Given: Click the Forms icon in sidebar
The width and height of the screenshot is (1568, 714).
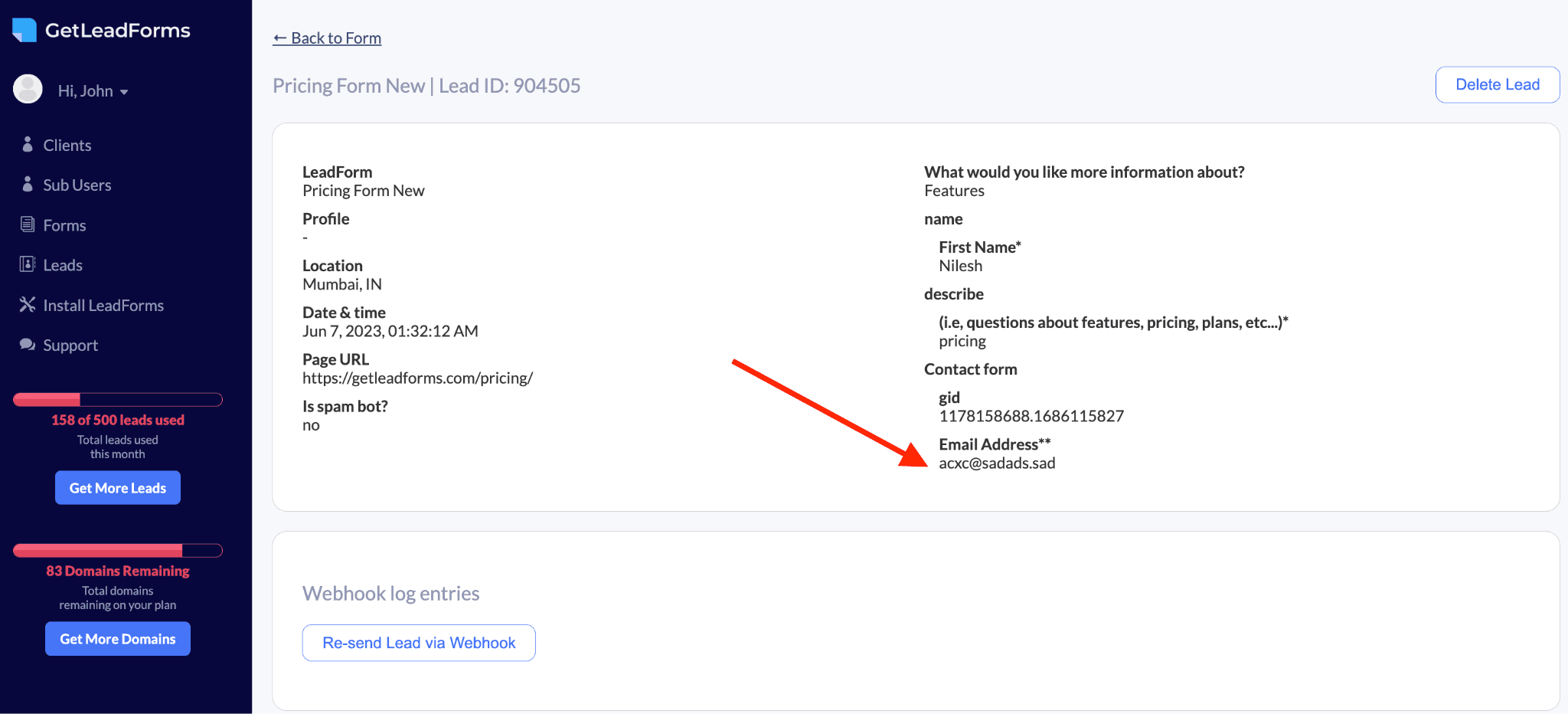Looking at the screenshot, I should [x=28, y=224].
